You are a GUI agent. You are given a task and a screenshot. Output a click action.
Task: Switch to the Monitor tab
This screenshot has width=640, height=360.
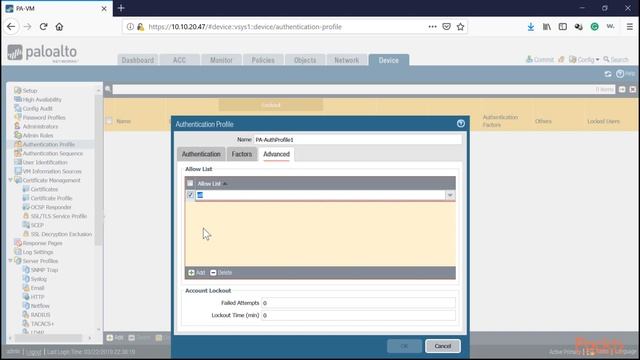coord(221,60)
